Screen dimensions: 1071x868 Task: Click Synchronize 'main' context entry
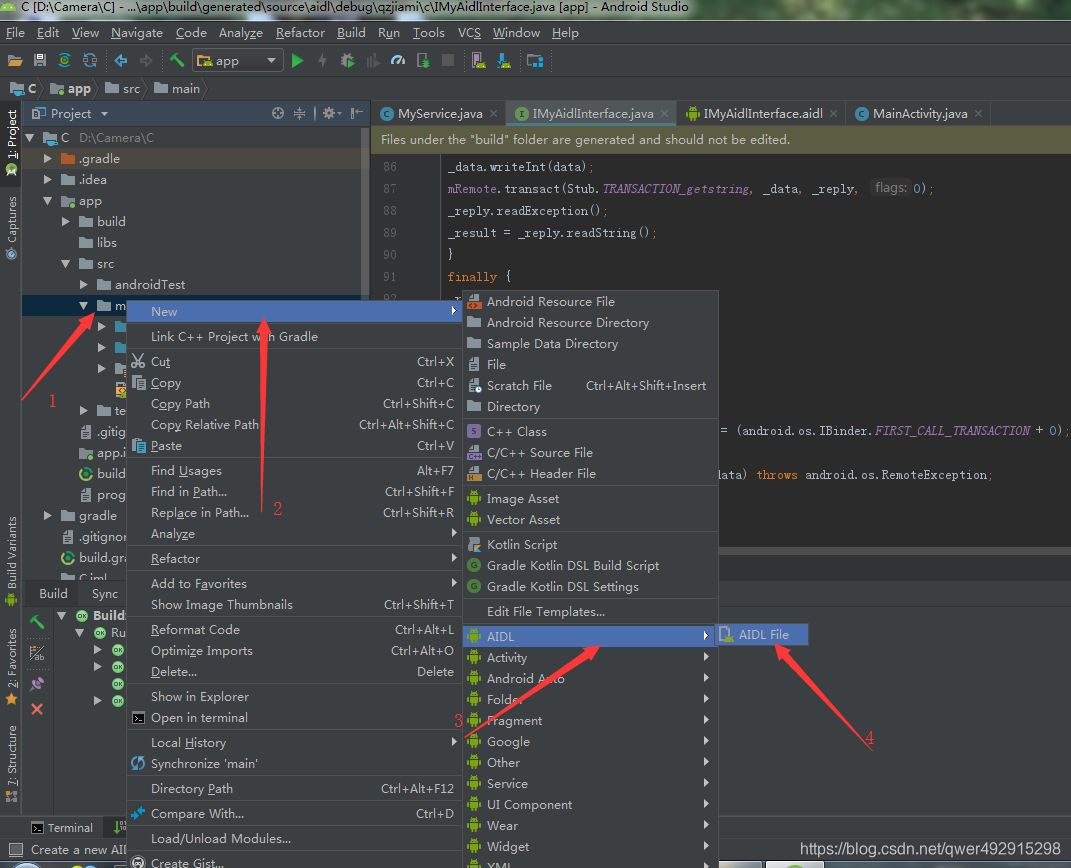(294, 764)
